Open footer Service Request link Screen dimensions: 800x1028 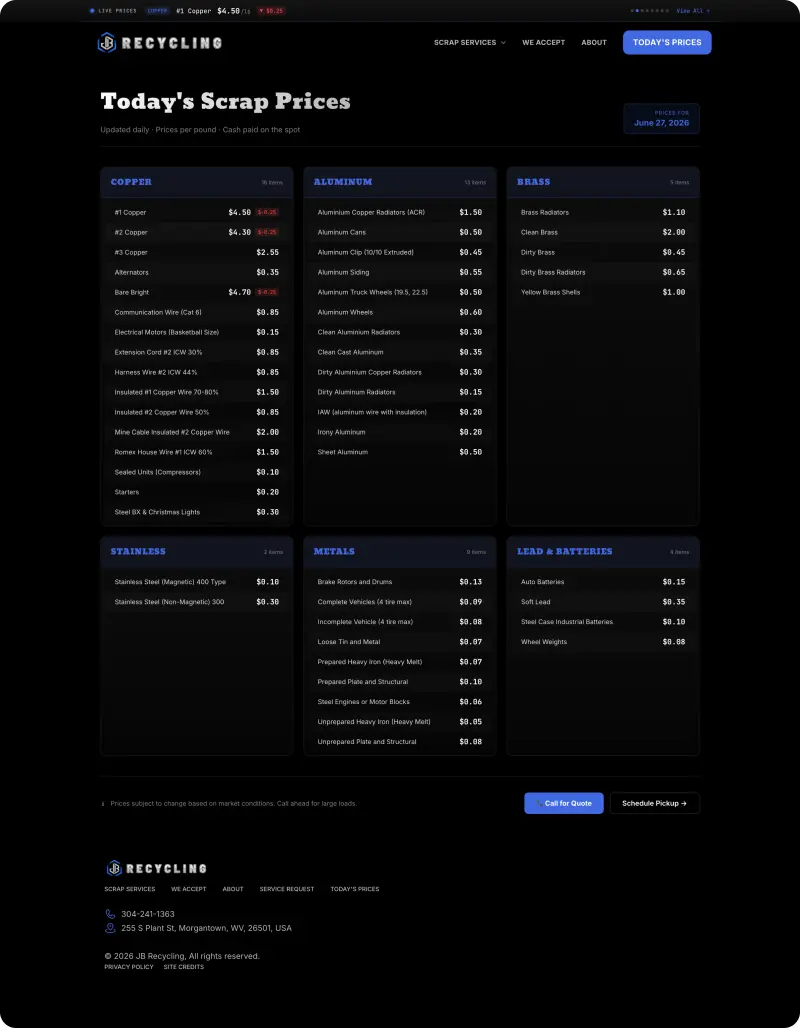(x=287, y=889)
